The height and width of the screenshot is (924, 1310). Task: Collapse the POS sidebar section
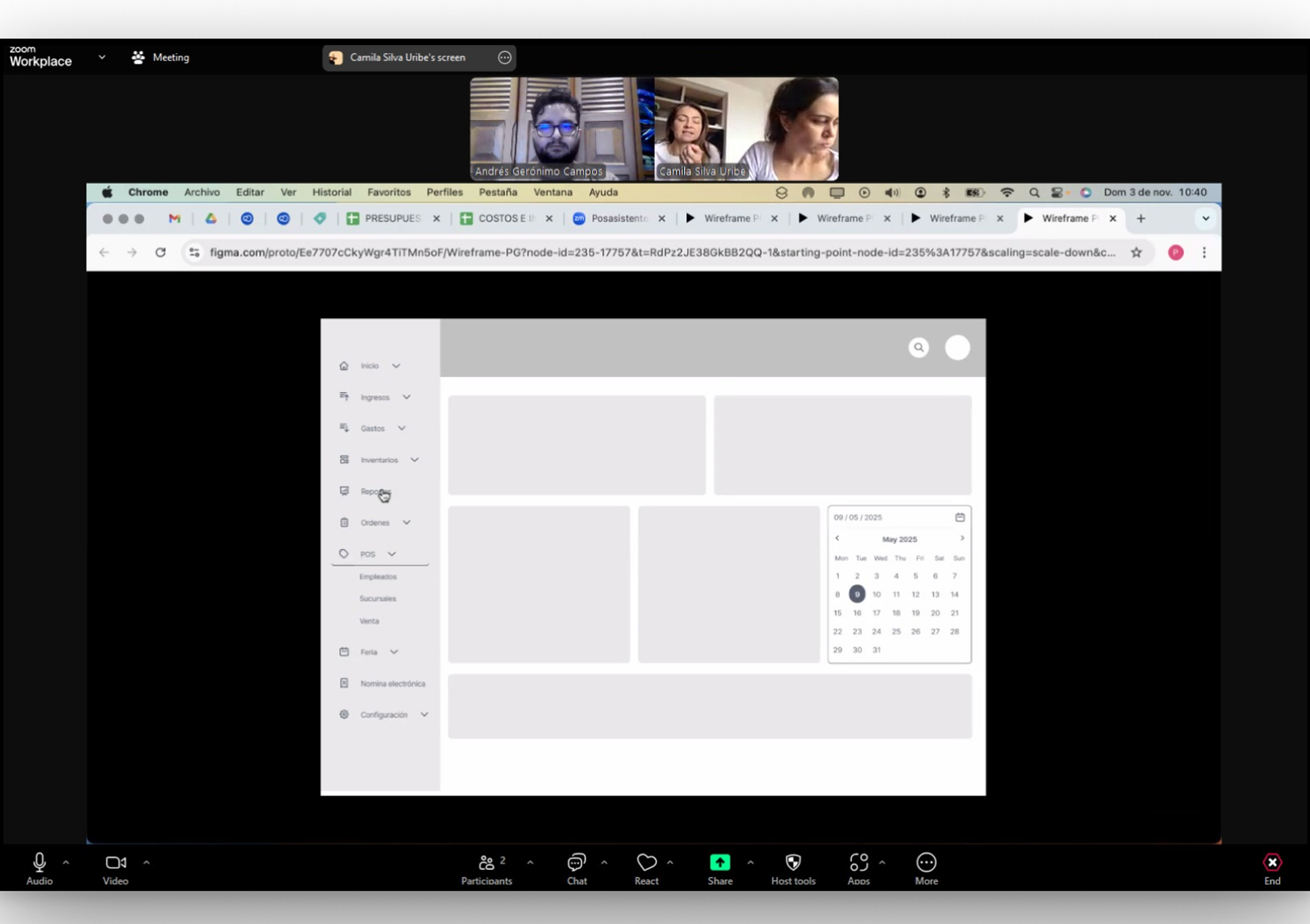(x=392, y=554)
